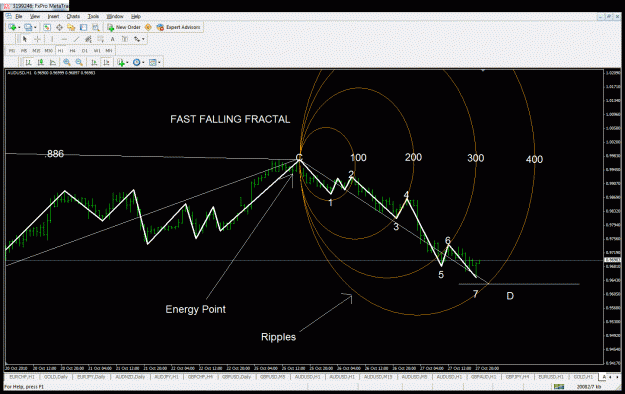
Task: Click connection status bars icon
Action: [x=559, y=387]
